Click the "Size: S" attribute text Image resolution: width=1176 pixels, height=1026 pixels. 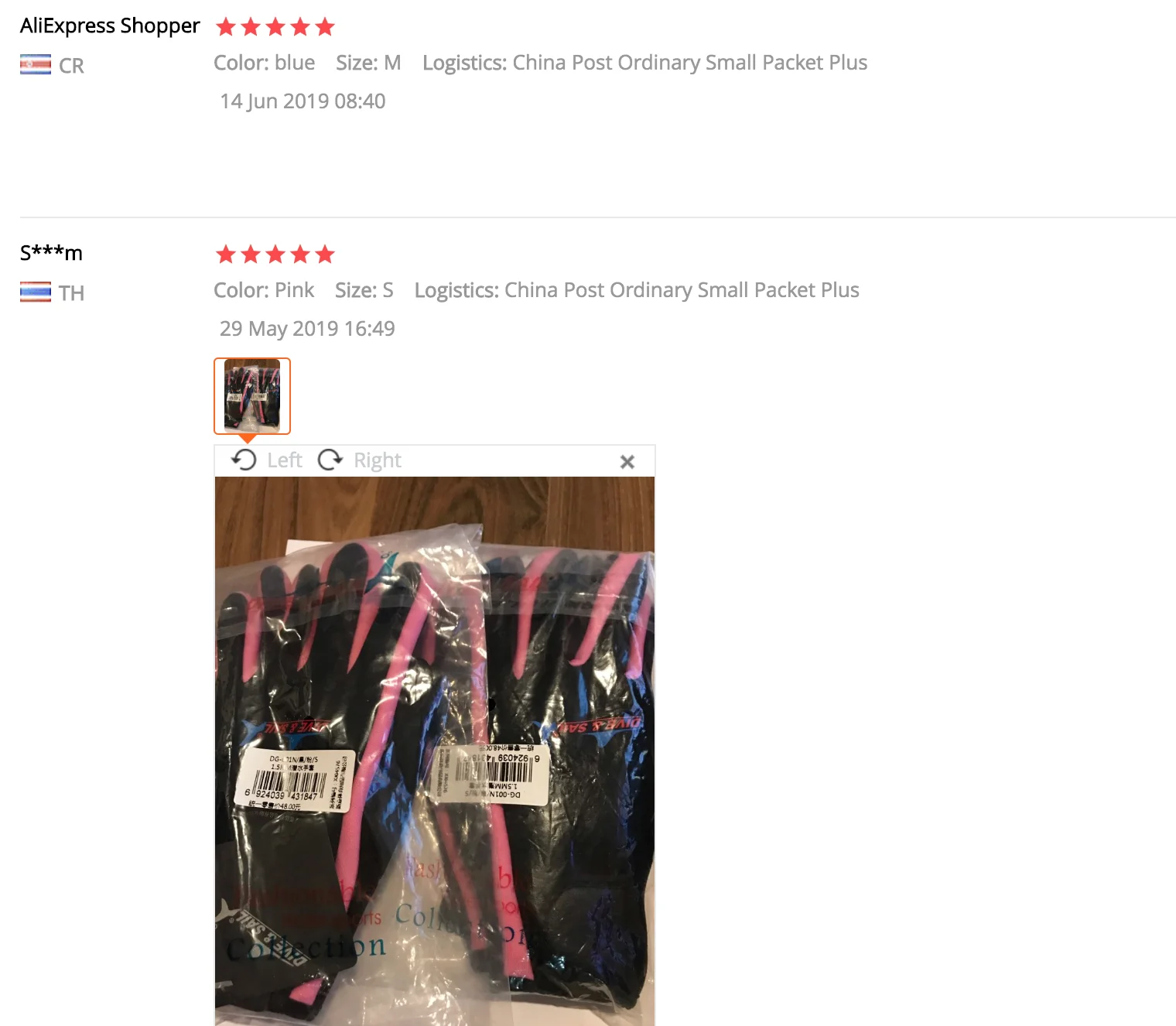(364, 290)
